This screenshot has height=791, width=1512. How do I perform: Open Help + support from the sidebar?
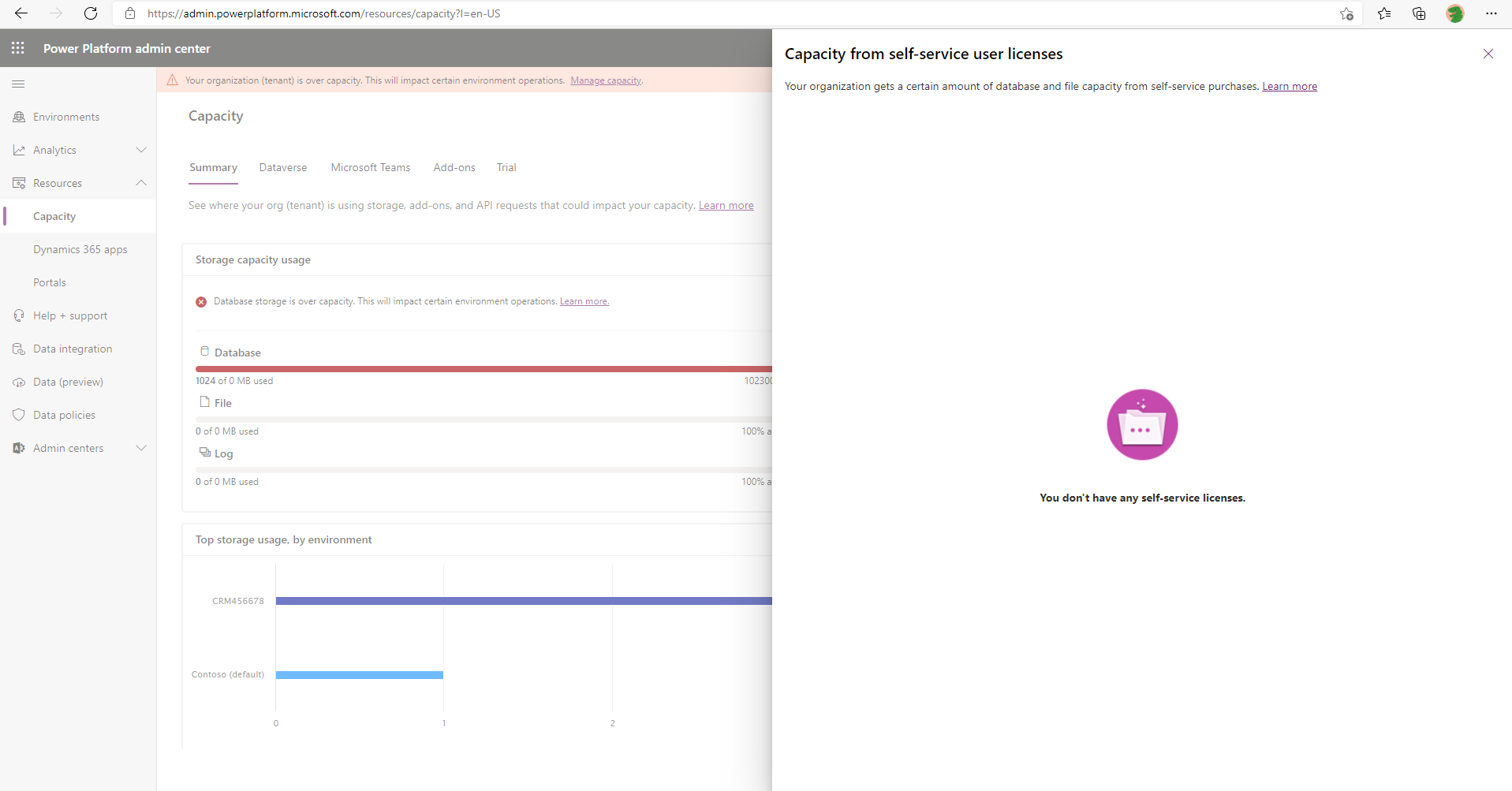pyautogui.click(x=18, y=315)
